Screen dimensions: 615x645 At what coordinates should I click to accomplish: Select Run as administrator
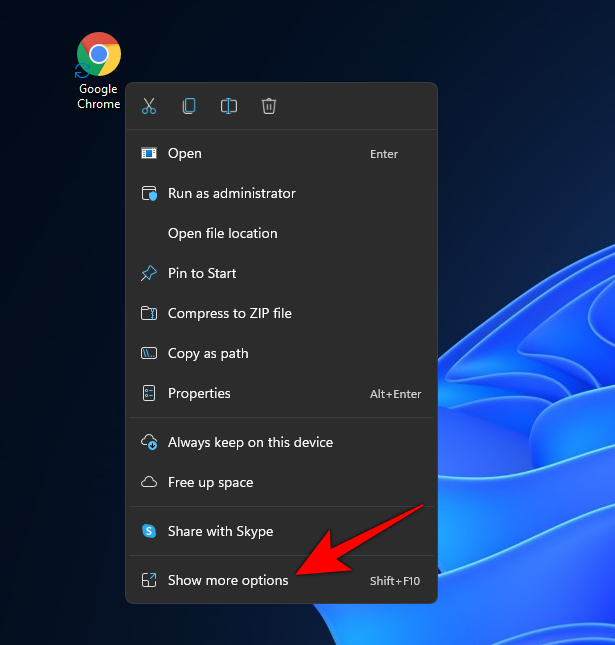click(231, 194)
